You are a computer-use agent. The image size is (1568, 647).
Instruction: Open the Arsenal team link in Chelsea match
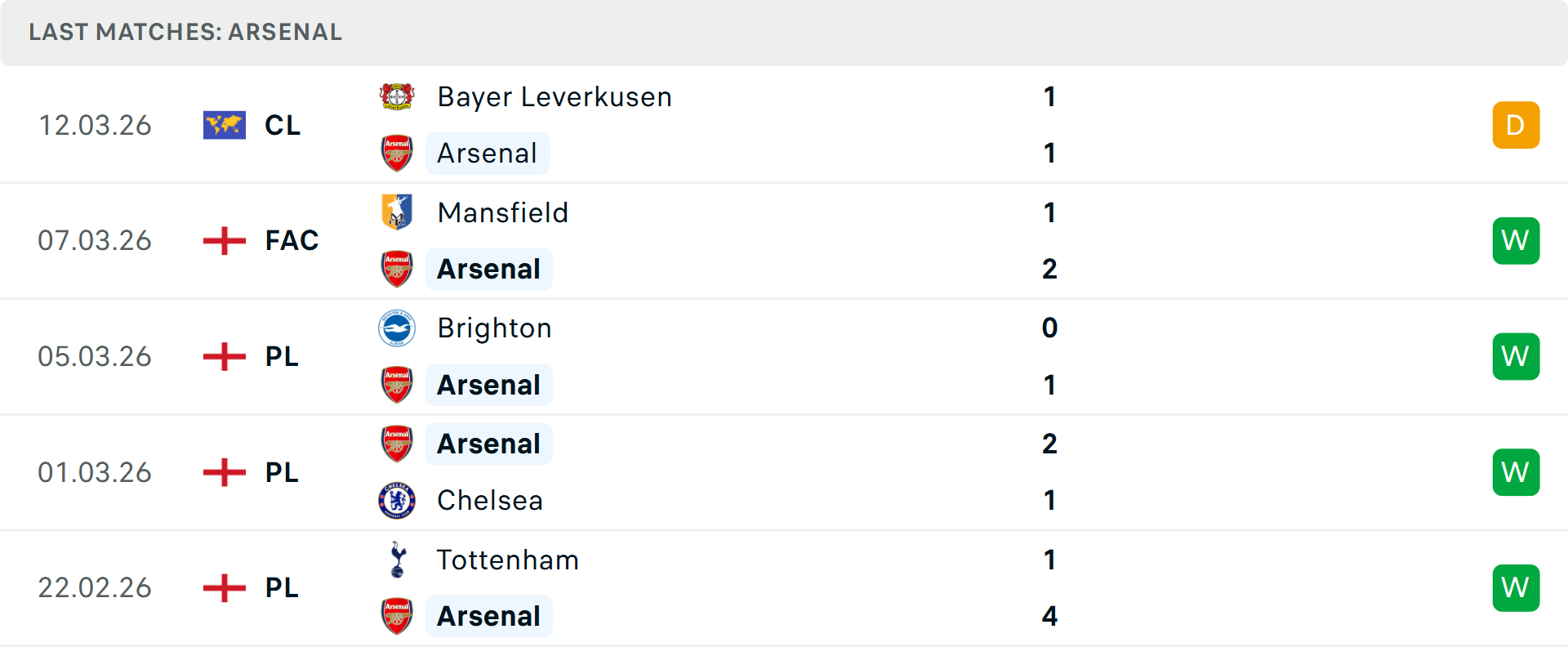pyautogui.click(x=488, y=444)
